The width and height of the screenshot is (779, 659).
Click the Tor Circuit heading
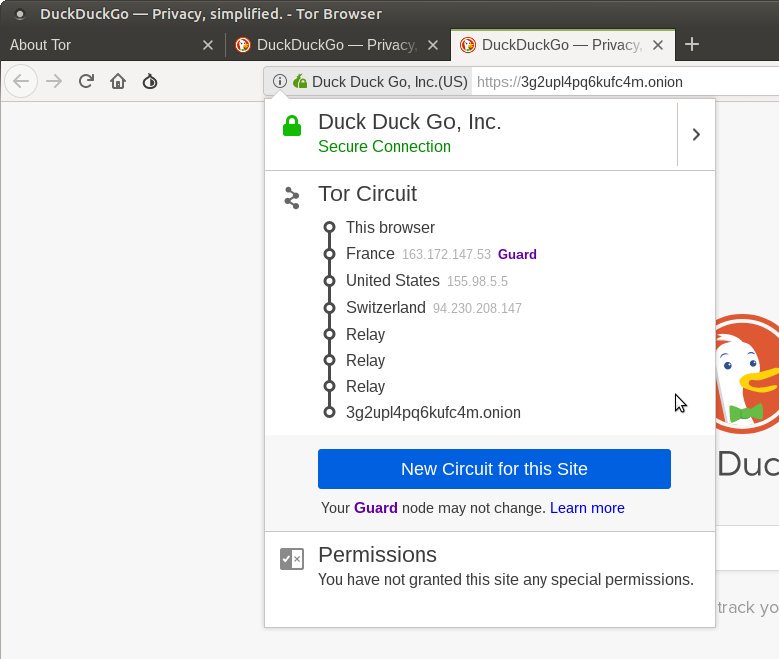point(368,194)
